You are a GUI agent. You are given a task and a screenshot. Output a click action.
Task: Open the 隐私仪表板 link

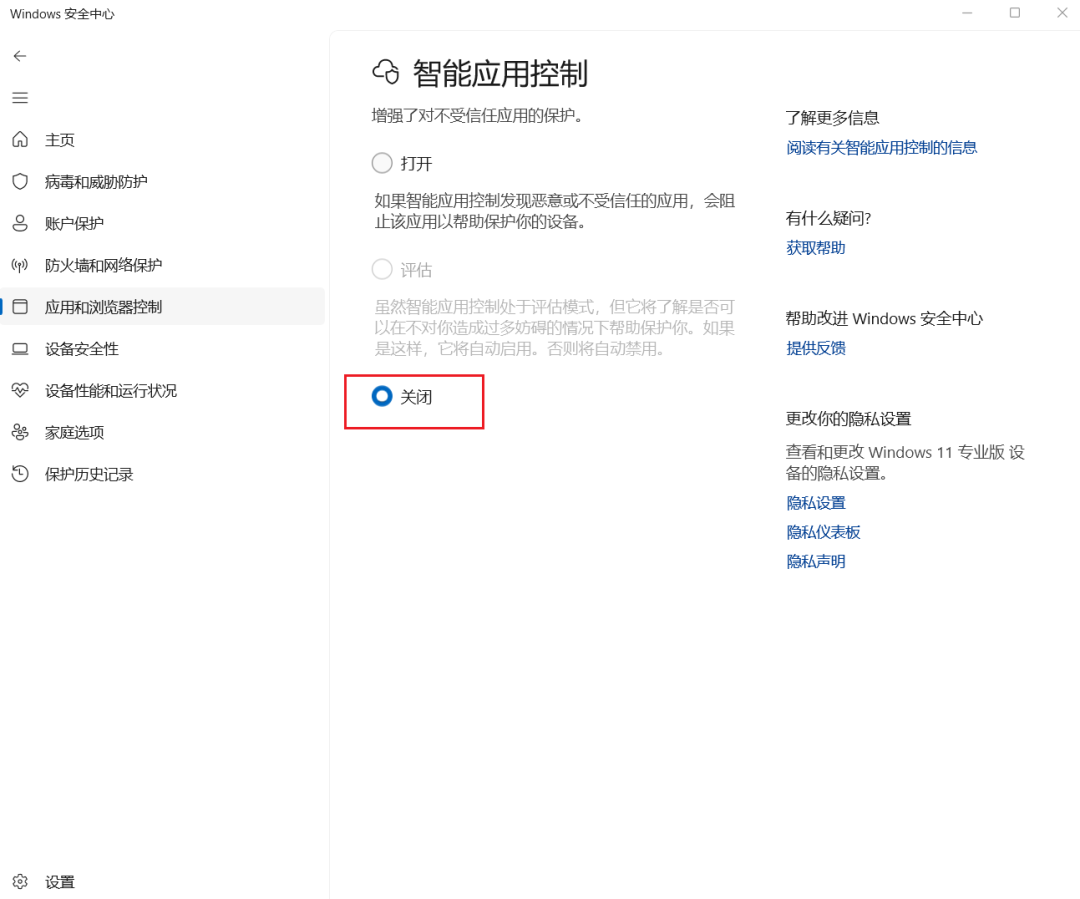(823, 532)
